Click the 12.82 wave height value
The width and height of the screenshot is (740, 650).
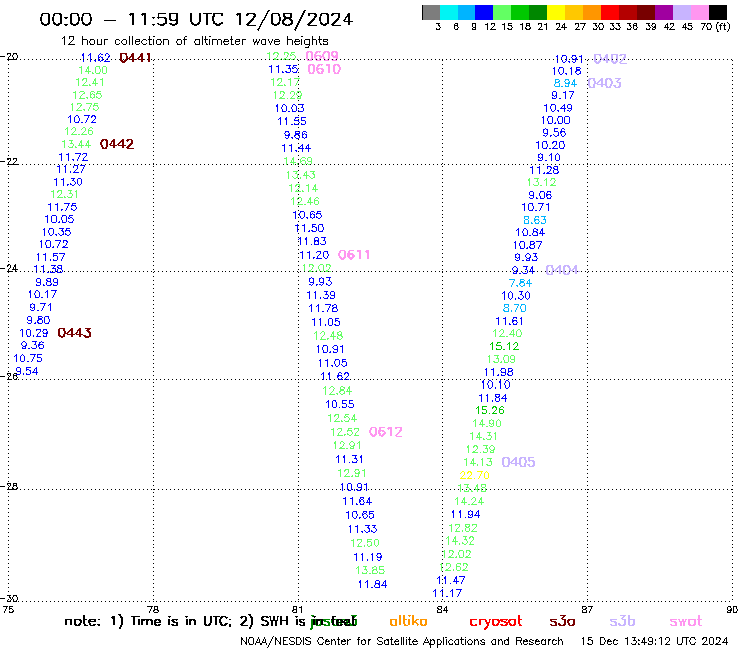click(462, 528)
